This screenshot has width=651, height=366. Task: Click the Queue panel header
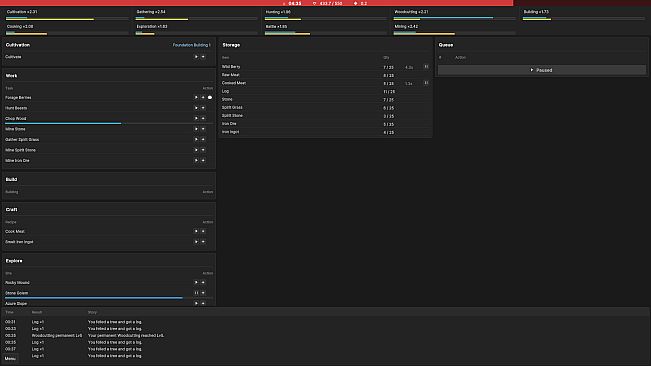click(446, 45)
